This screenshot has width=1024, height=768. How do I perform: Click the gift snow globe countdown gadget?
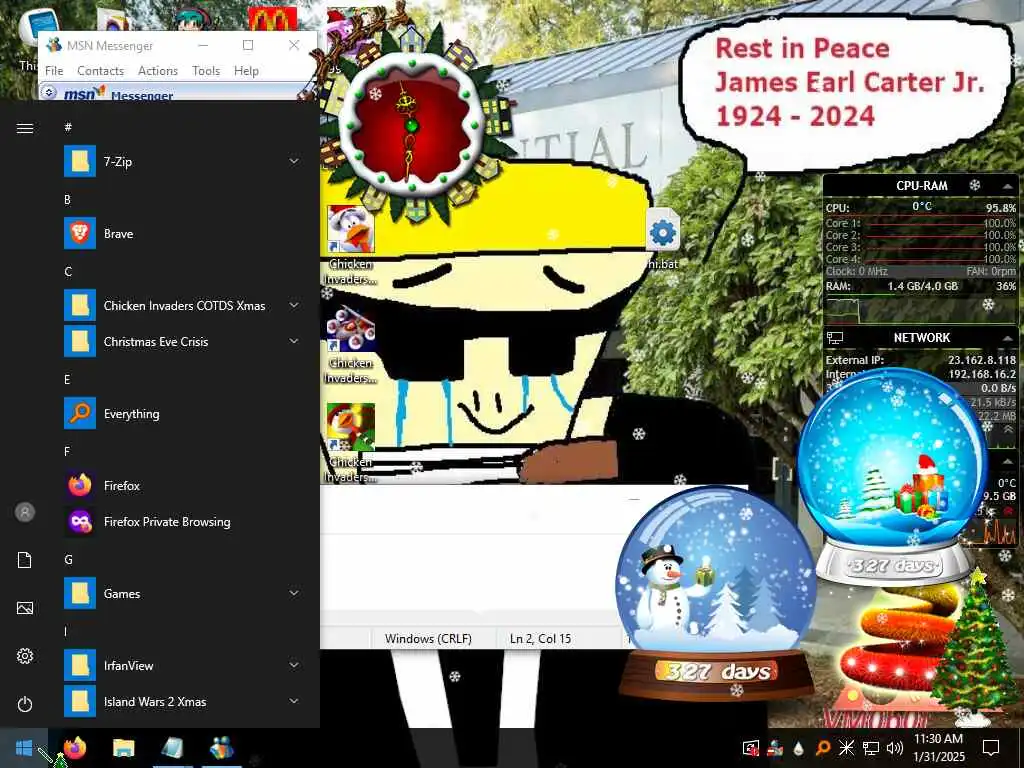click(893, 475)
